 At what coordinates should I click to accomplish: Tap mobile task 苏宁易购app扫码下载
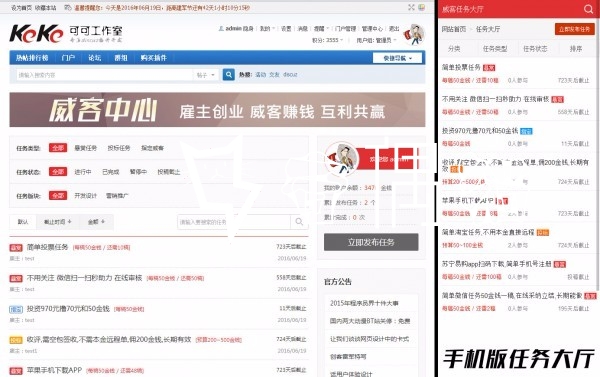pos(497,264)
